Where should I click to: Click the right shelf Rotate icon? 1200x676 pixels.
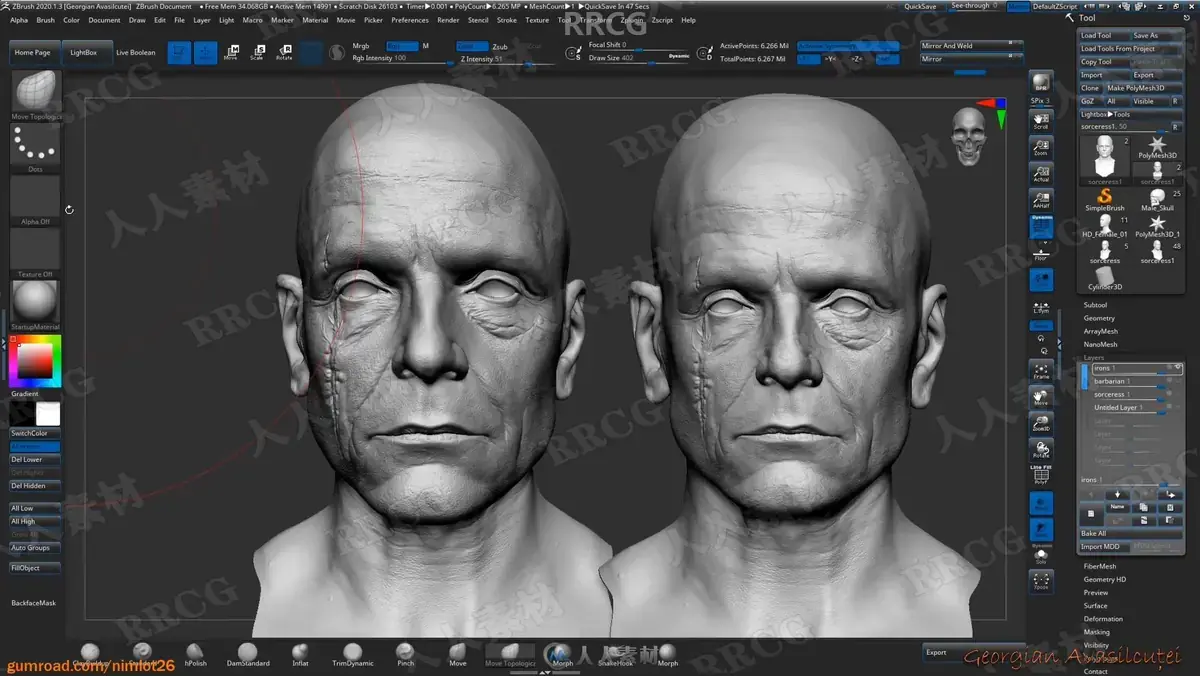point(1041,449)
